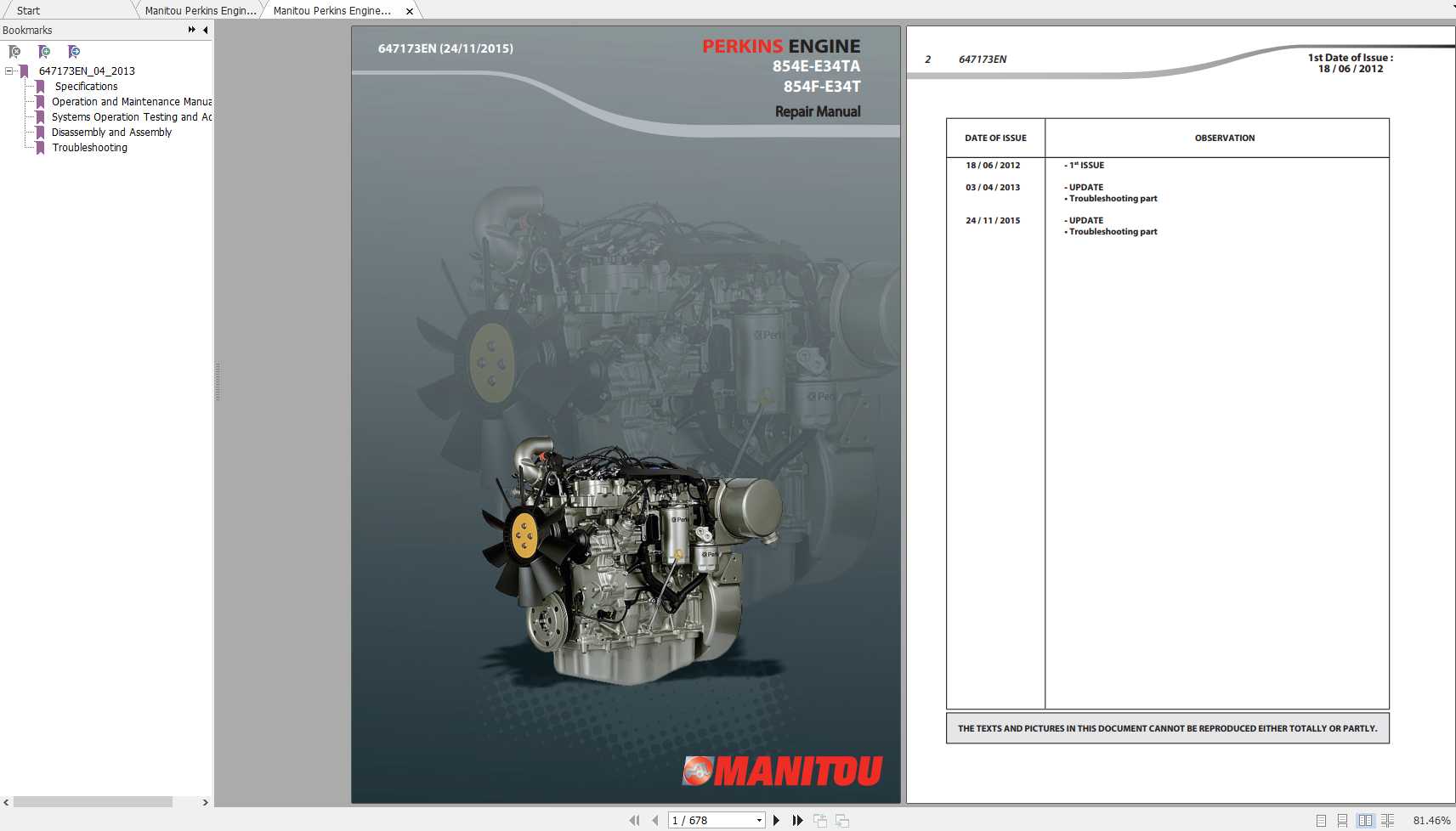Click the 03 / 04 / 2013 date cell
Image resolution: width=1456 pixels, height=831 pixels.
(x=993, y=187)
